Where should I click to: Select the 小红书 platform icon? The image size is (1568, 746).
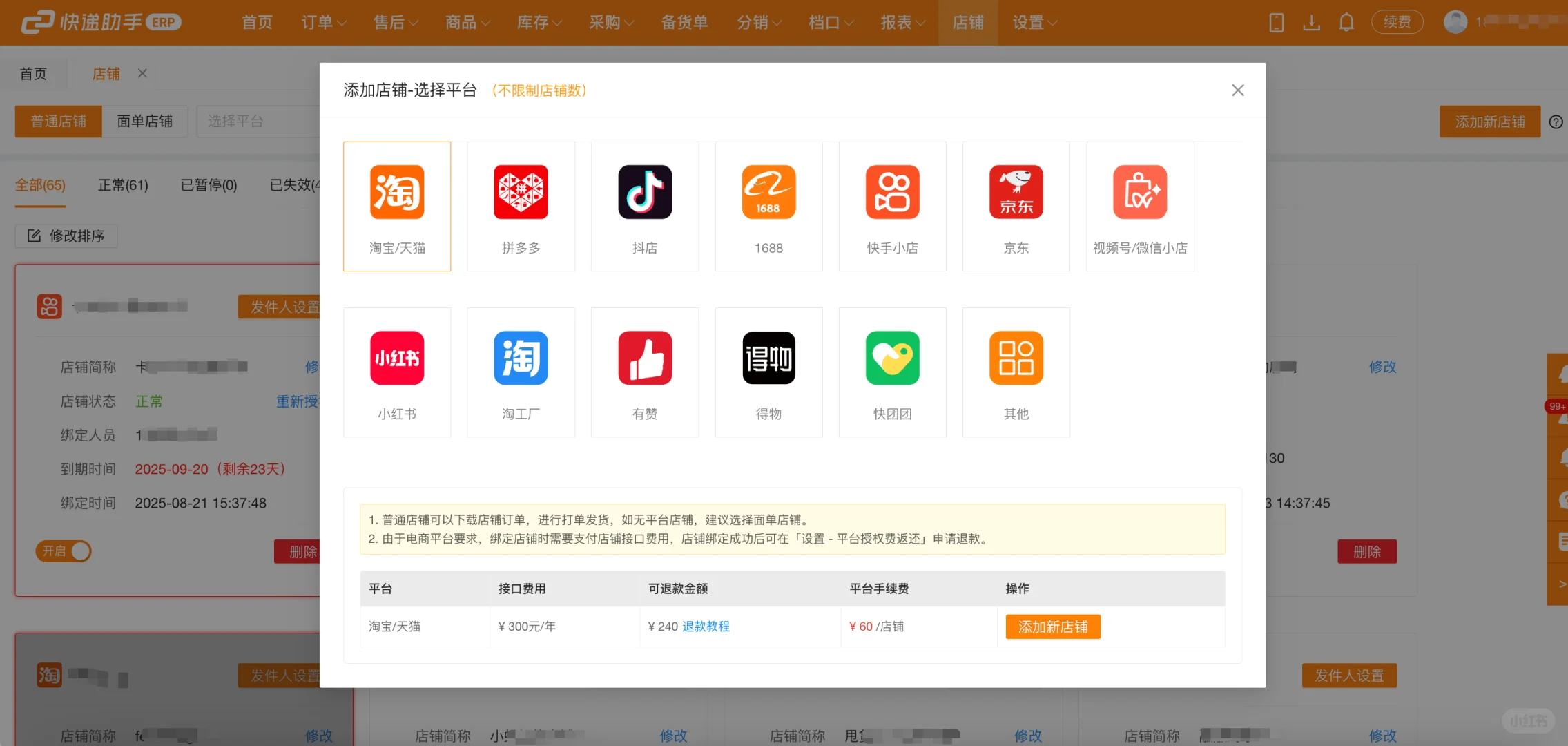point(397,372)
